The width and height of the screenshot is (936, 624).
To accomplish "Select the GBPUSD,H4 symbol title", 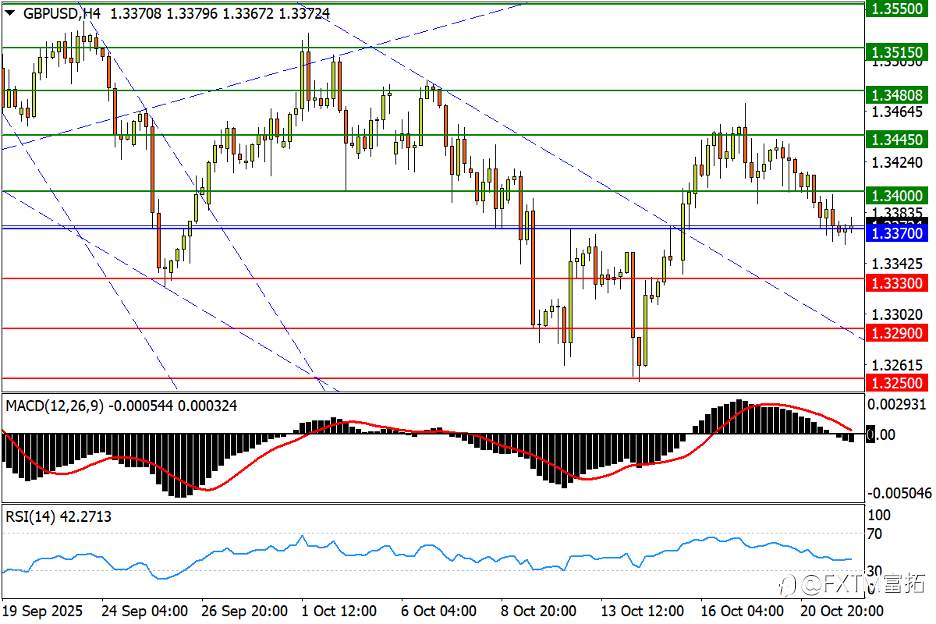I will pyautogui.click(x=61, y=13).
